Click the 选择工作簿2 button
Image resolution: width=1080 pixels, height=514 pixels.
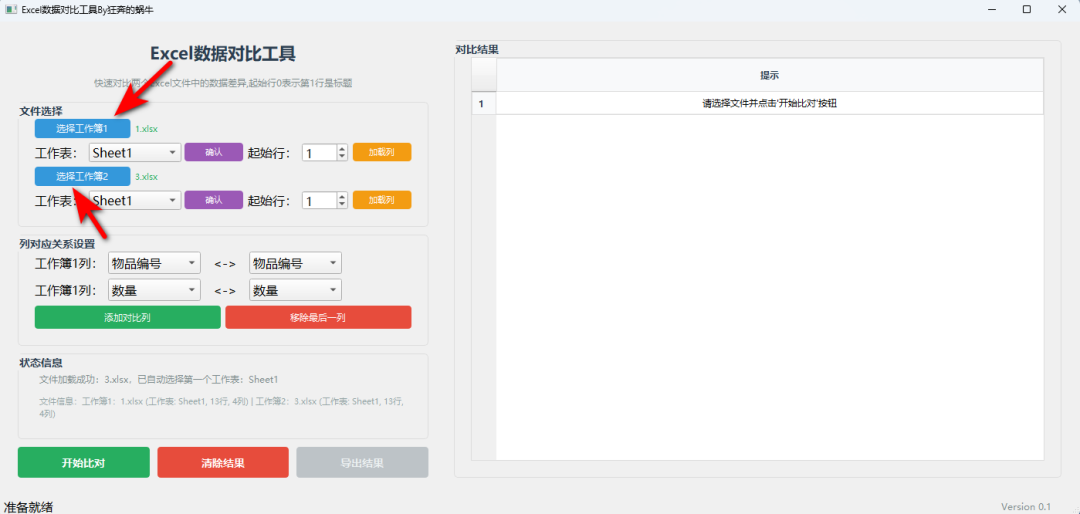(x=83, y=176)
